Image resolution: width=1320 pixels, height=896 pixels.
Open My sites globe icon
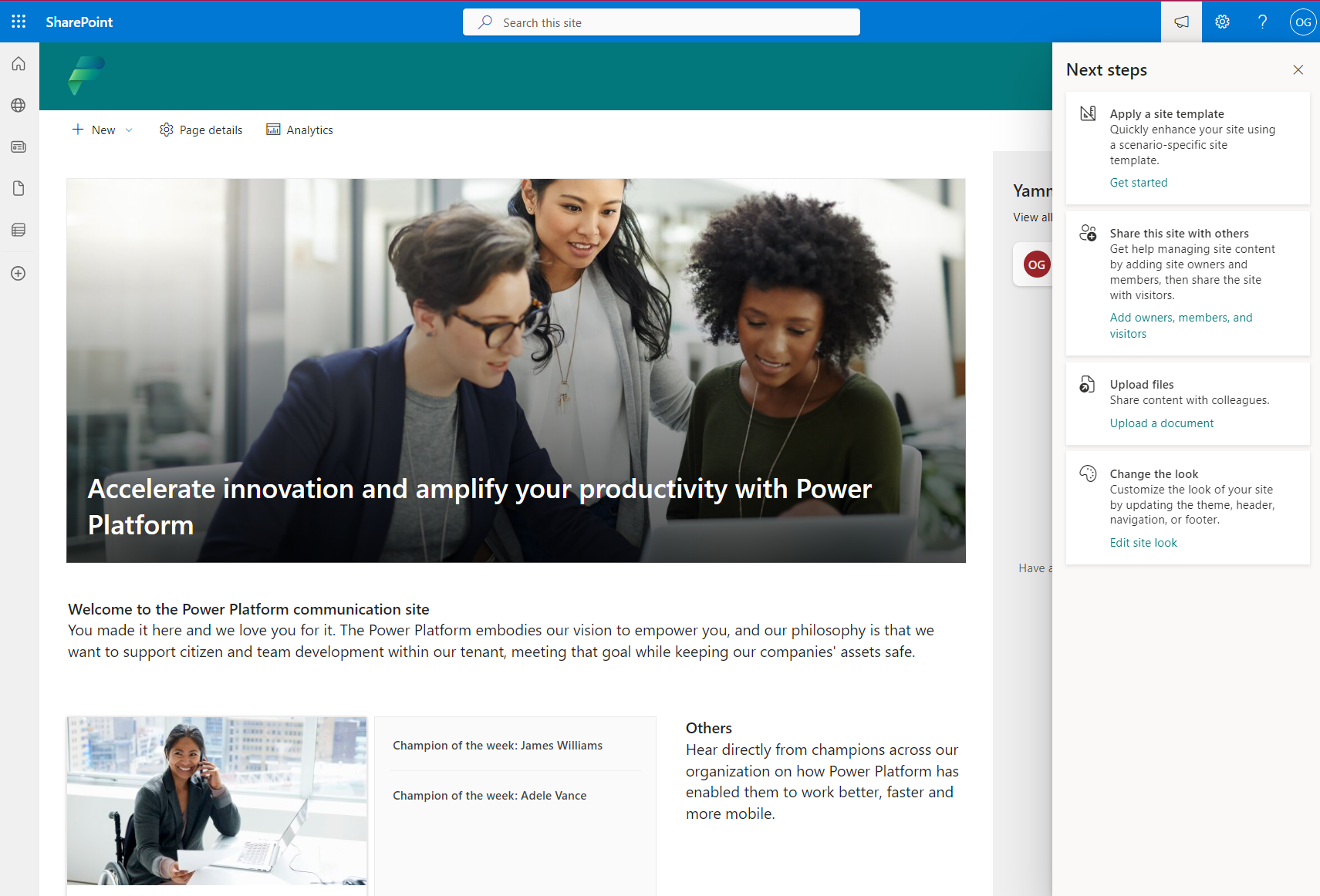19,106
